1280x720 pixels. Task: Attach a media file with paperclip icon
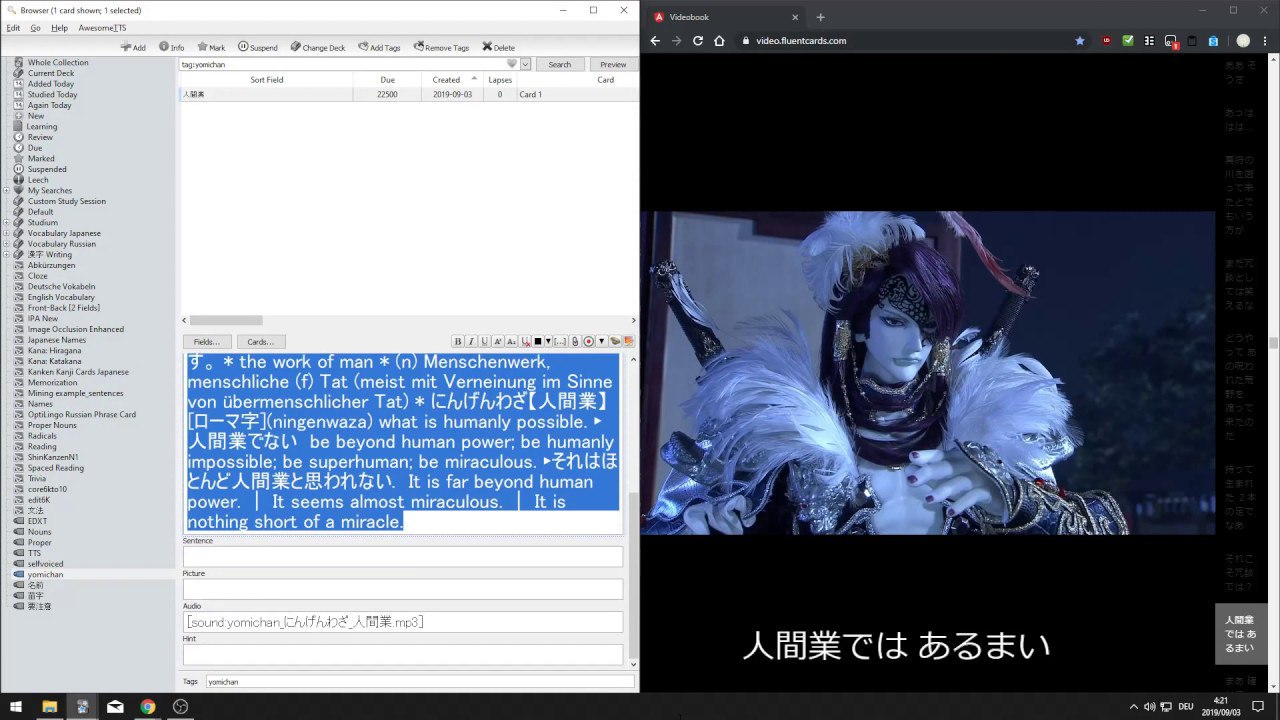point(575,341)
